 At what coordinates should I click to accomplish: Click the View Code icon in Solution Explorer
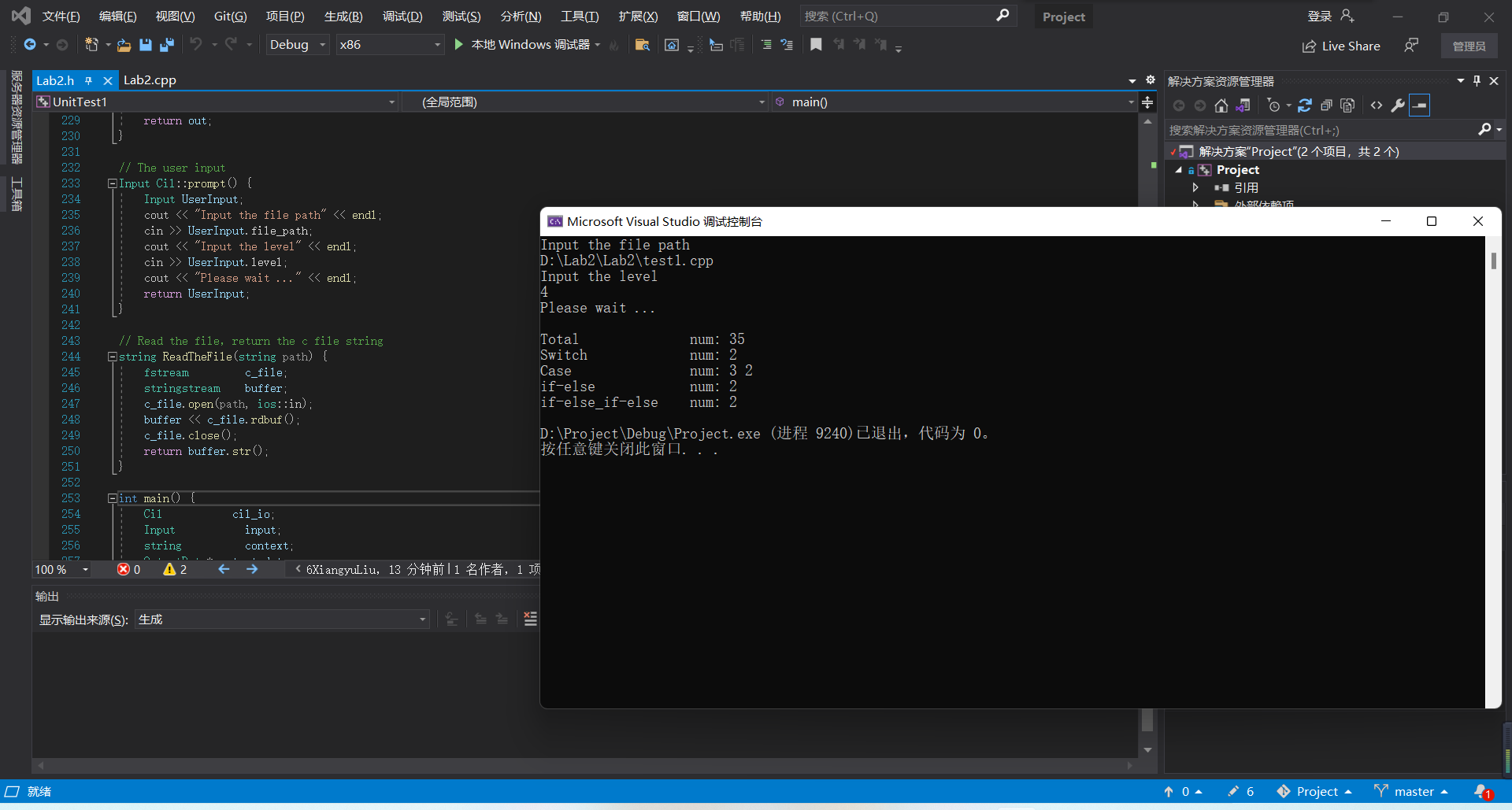[x=1377, y=105]
